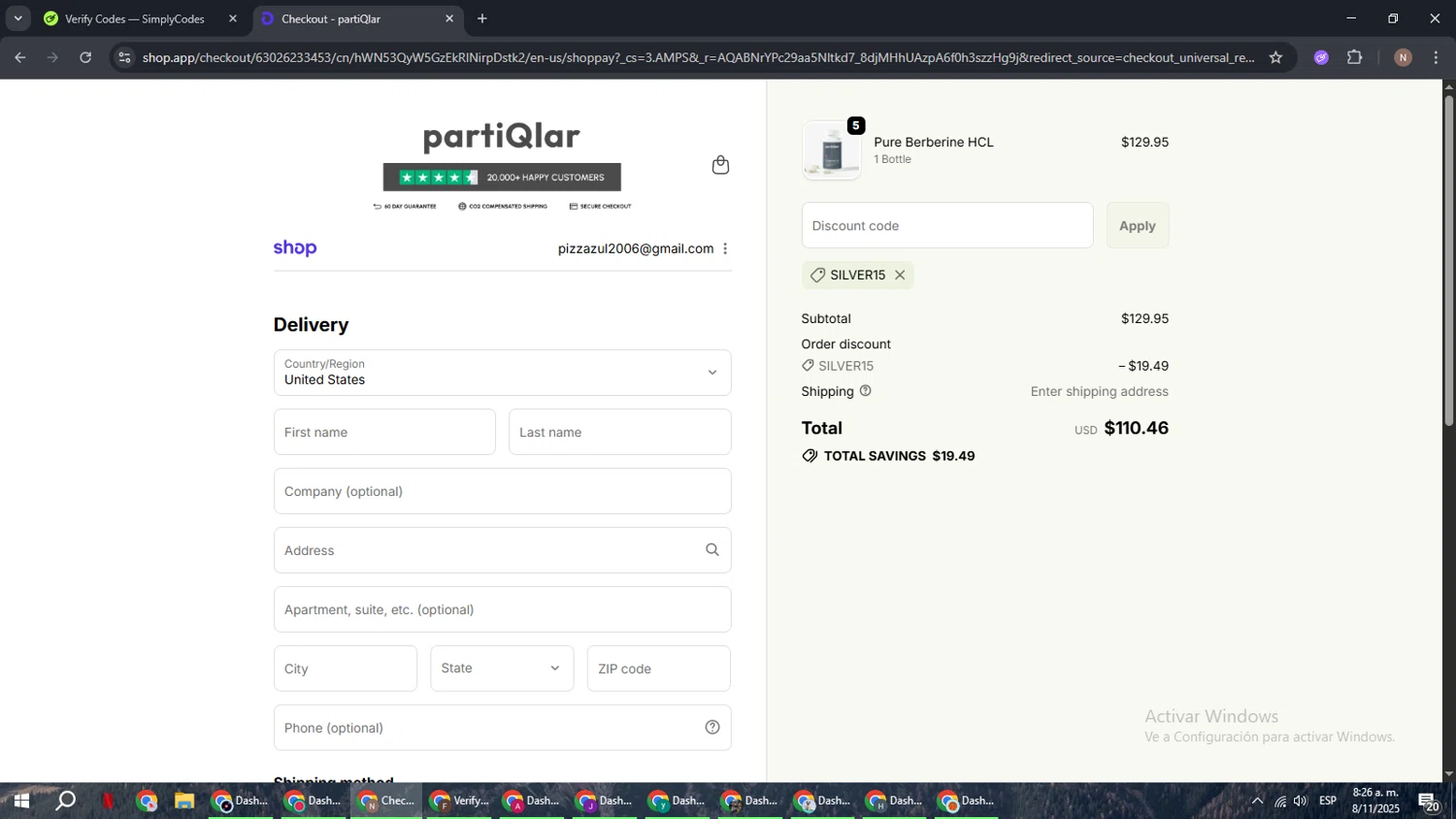The image size is (1456, 819).
Task: Open the tab search dropdown arrow
Action: pyautogui.click(x=17, y=18)
